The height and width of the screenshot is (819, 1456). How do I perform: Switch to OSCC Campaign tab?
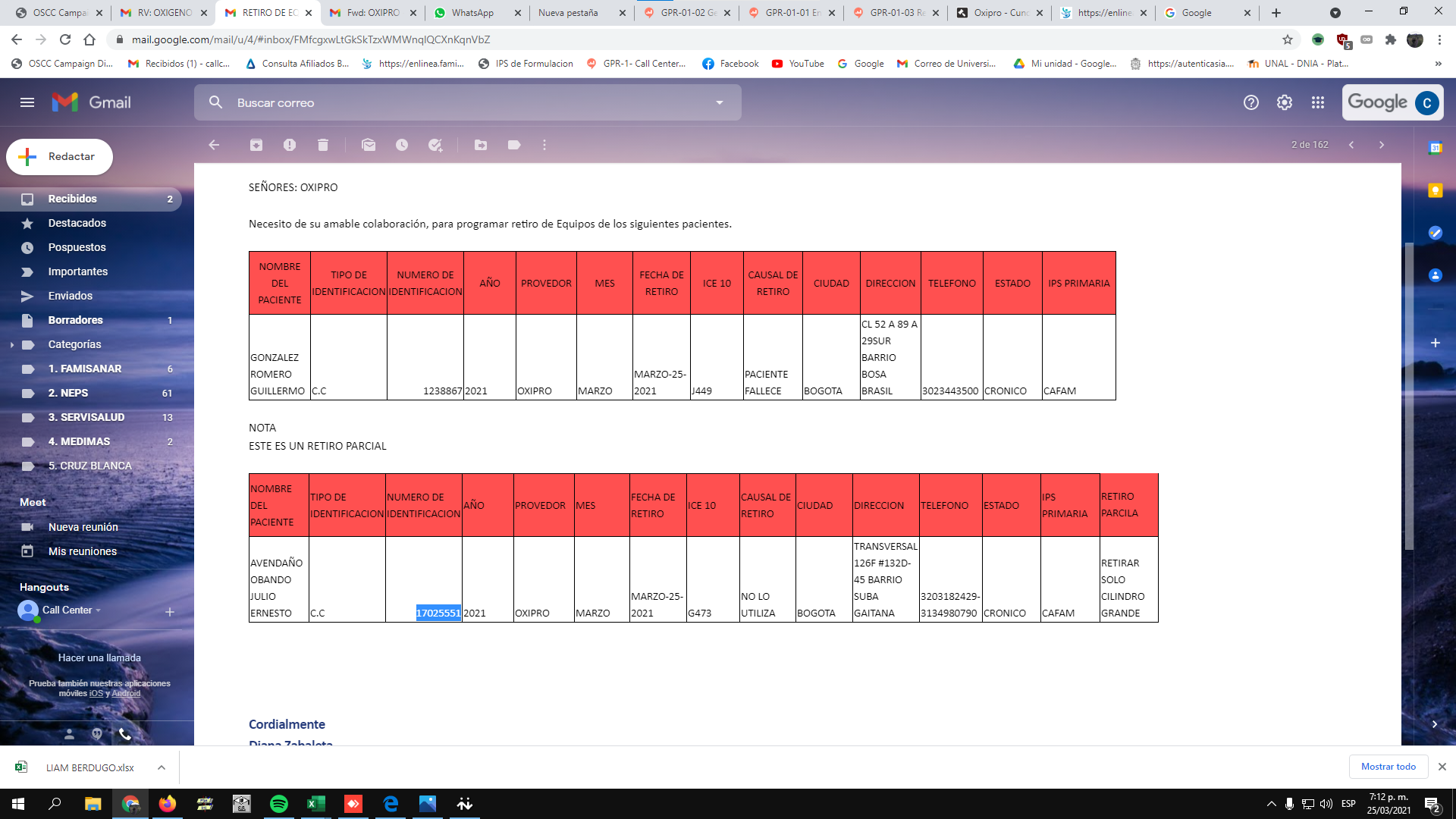pyautogui.click(x=59, y=13)
